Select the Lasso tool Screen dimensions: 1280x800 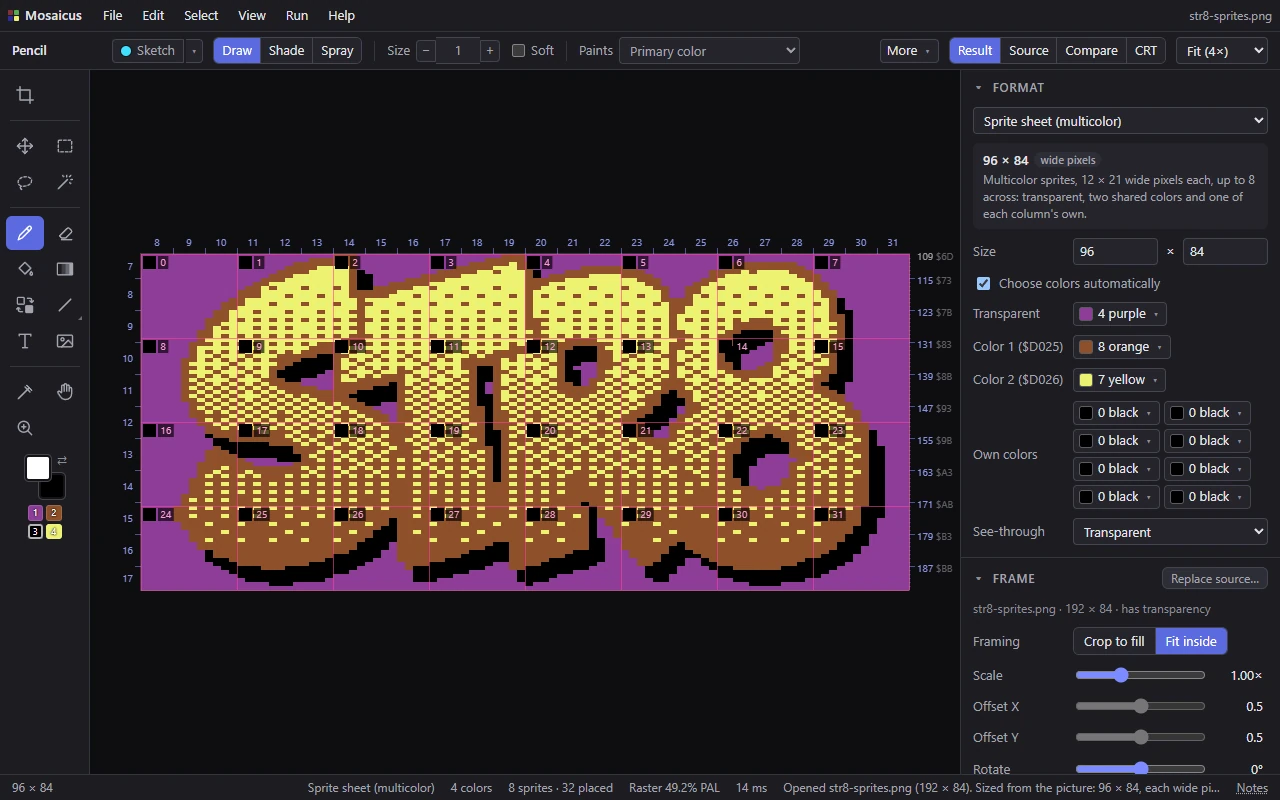tap(25, 182)
